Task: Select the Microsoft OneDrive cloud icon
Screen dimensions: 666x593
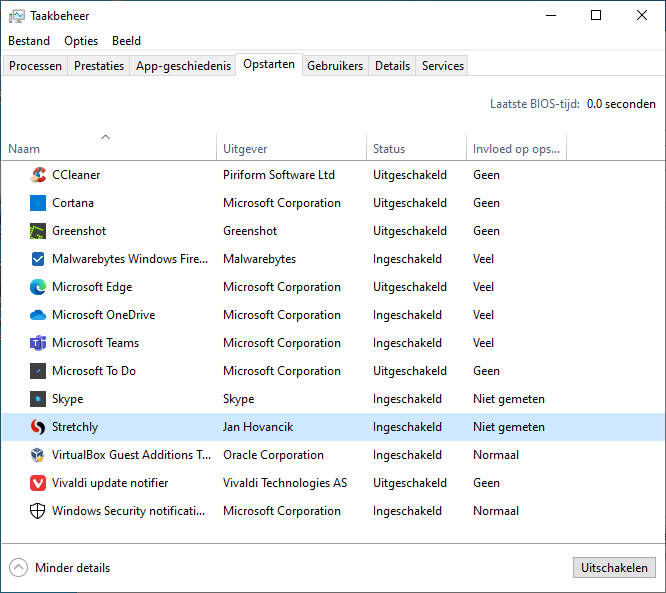Action: (38, 315)
